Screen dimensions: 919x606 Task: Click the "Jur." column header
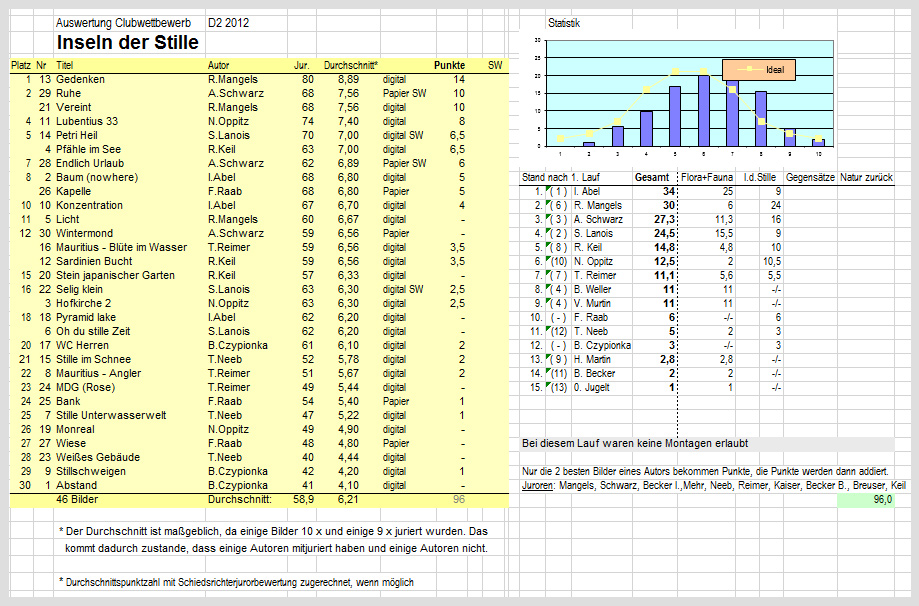point(301,65)
